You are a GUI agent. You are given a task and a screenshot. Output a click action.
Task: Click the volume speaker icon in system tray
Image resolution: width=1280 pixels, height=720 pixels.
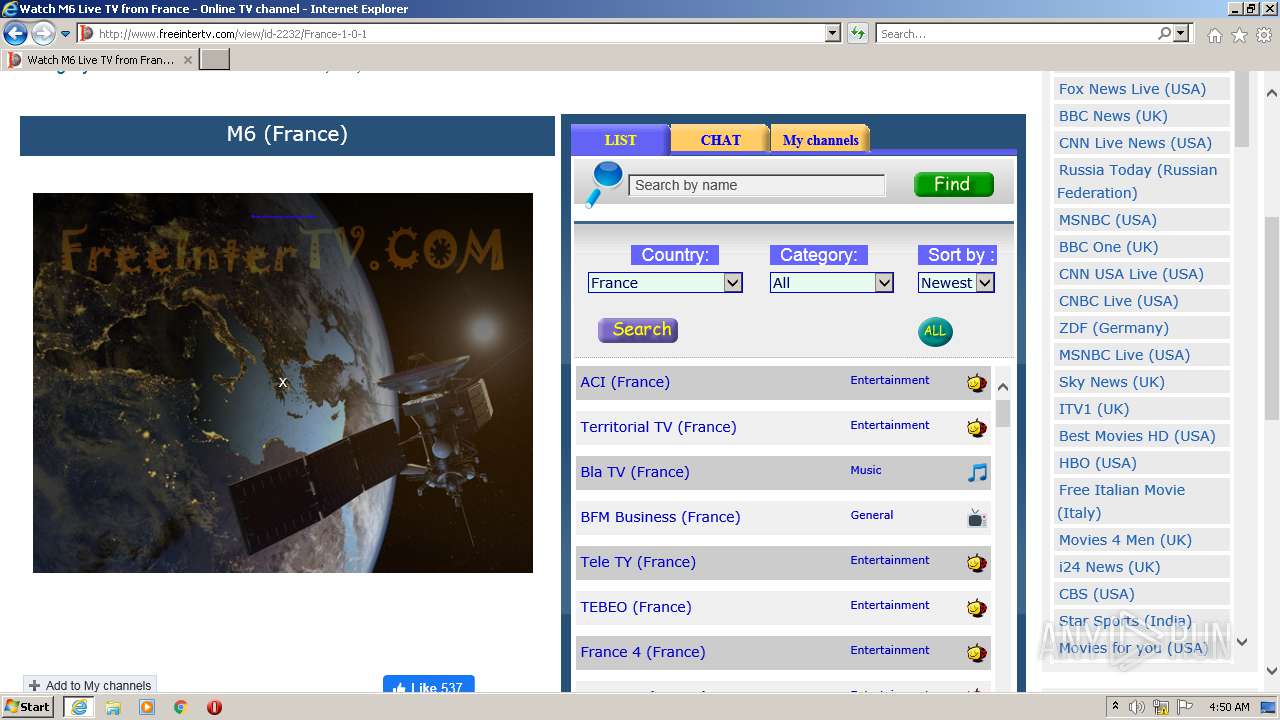pyautogui.click(x=1137, y=707)
